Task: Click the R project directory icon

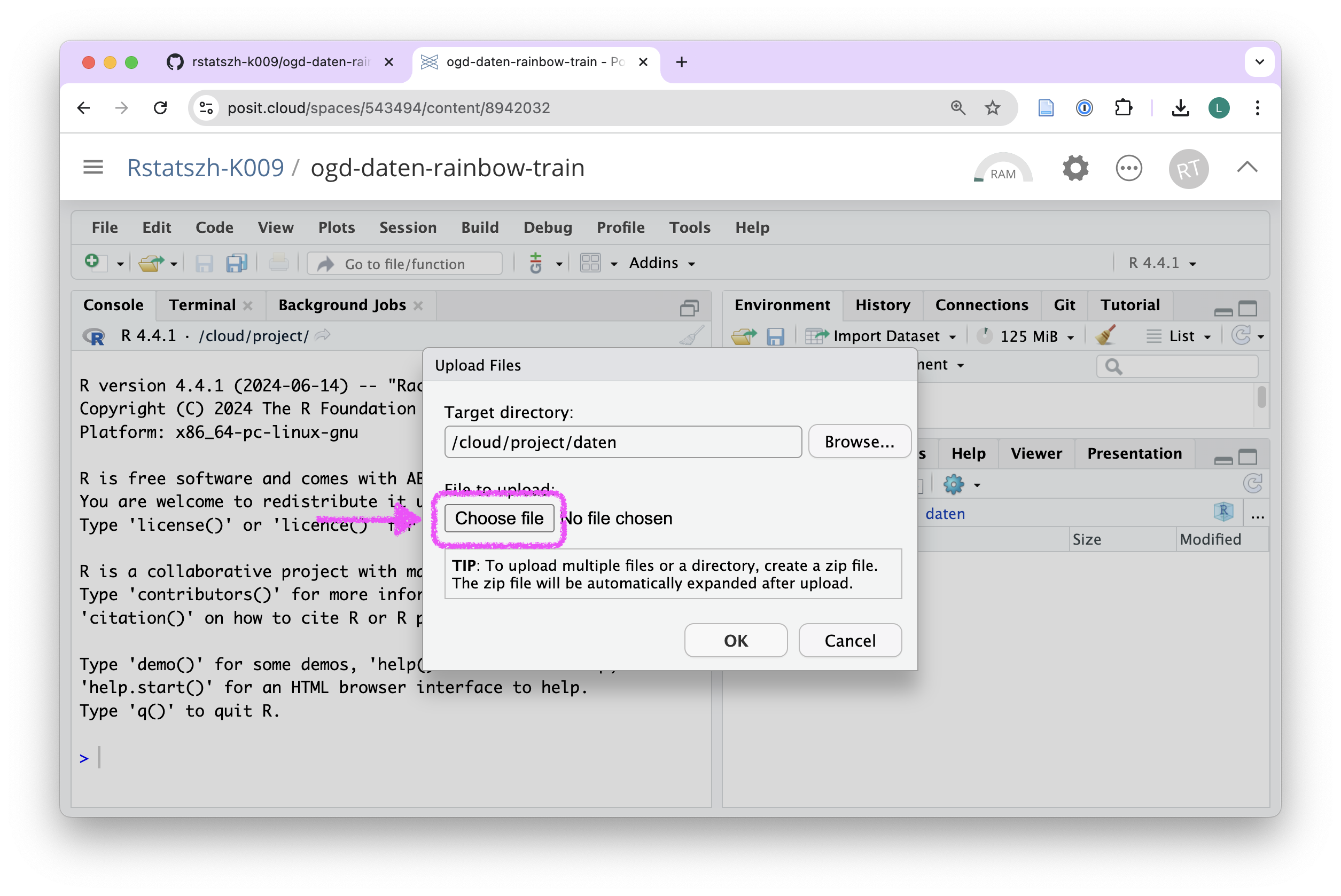Action: pyautogui.click(x=1223, y=512)
